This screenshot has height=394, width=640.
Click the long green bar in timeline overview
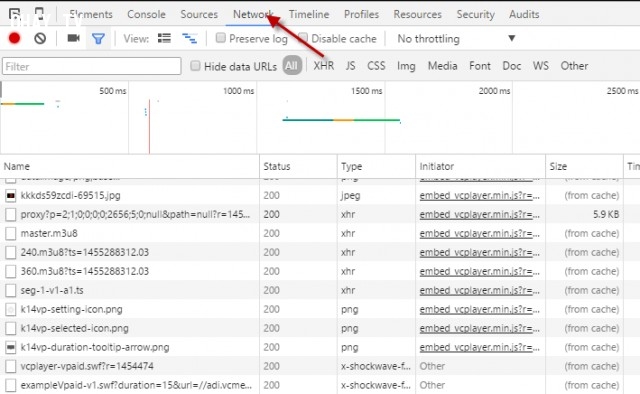coord(341,120)
